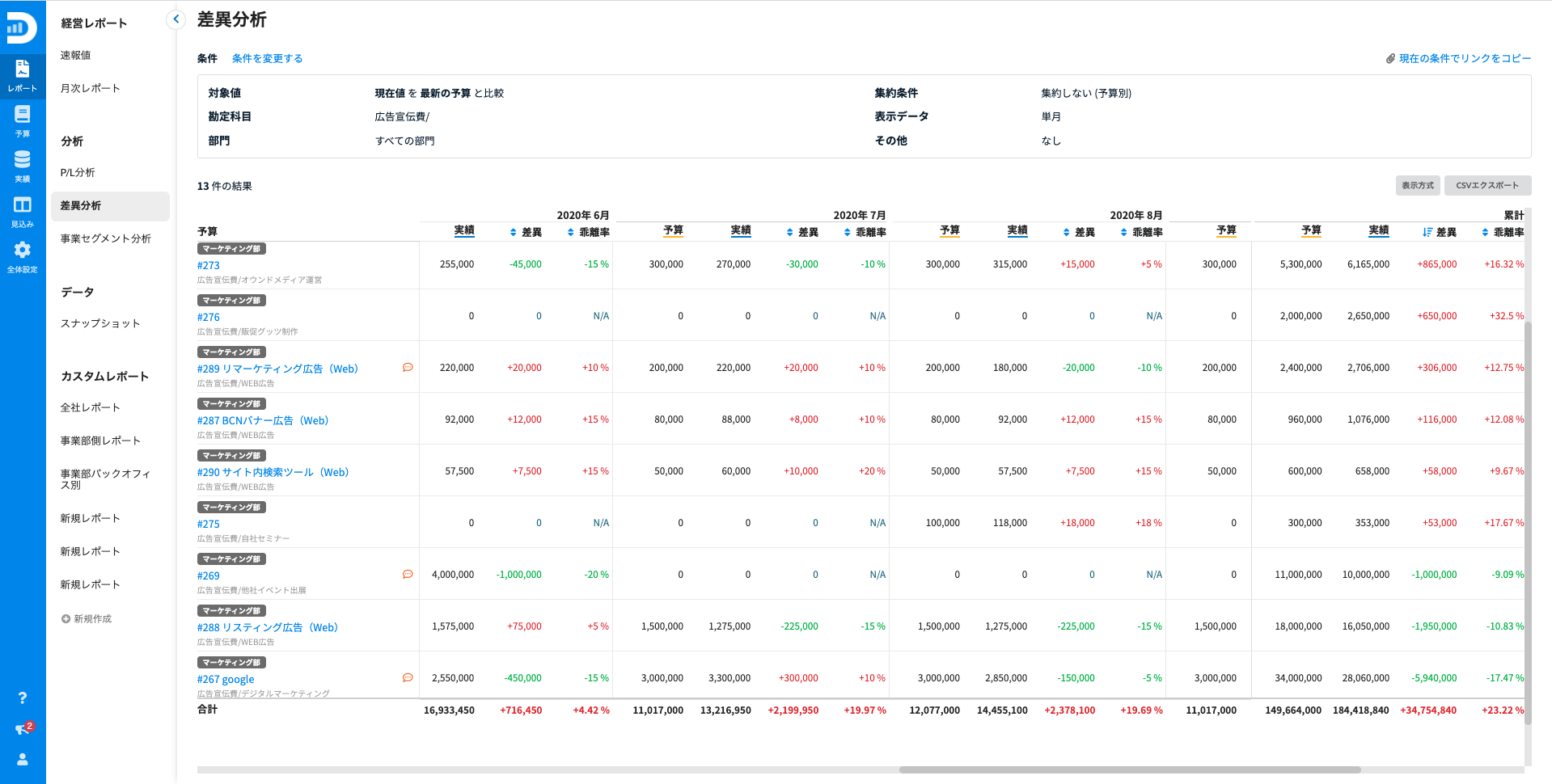Open the レポート section in the sidebar
The height and width of the screenshot is (784, 1552).
pyautogui.click(x=23, y=76)
